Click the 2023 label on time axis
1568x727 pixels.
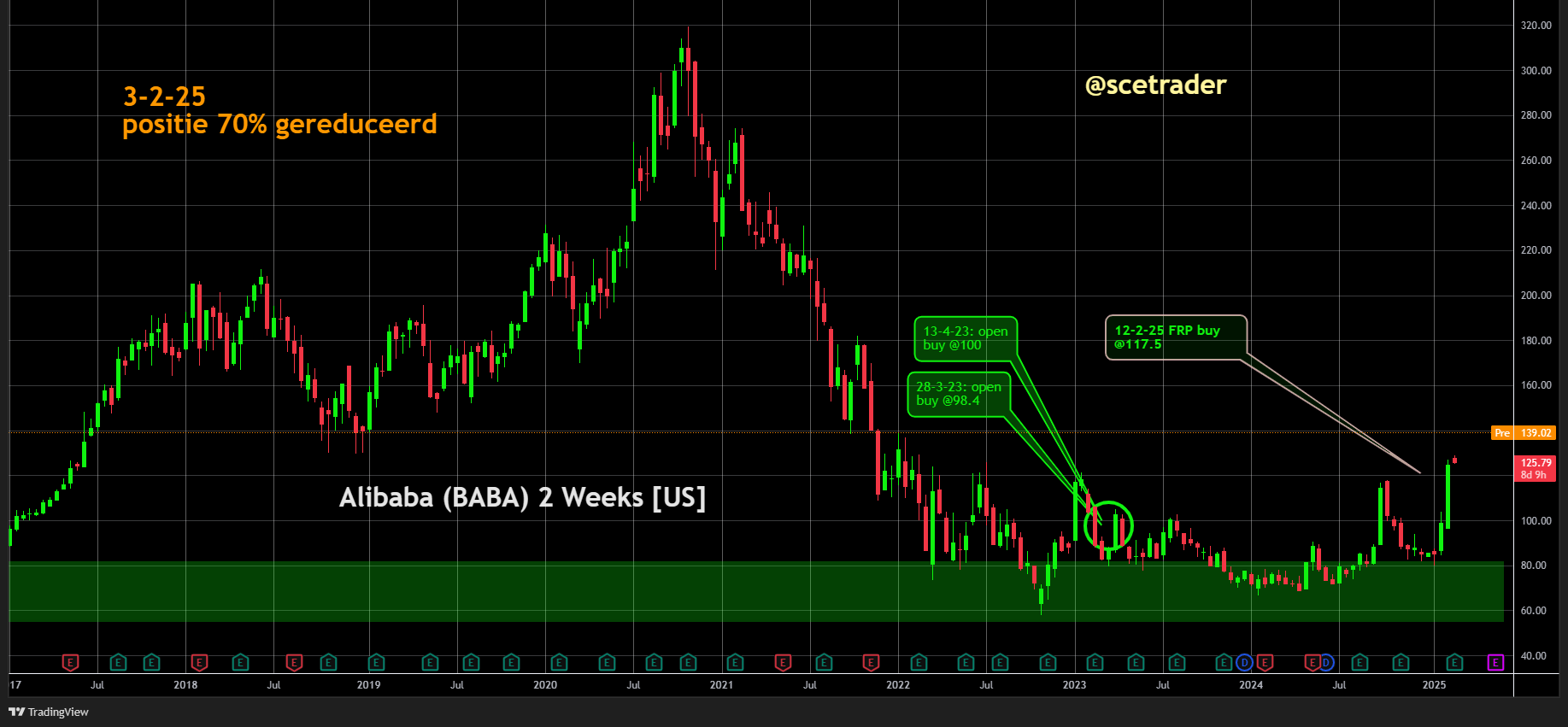click(1074, 685)
